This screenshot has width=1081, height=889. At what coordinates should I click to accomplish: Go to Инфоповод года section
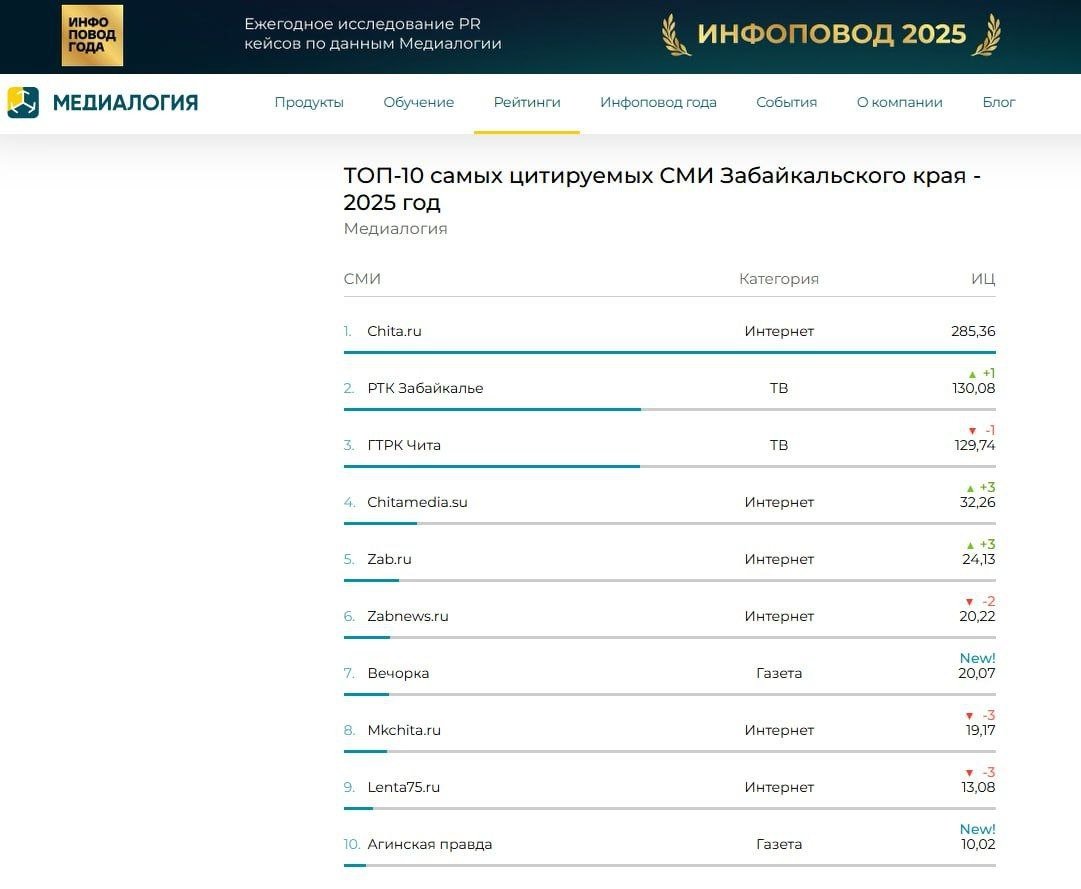(x=658, y=102)
